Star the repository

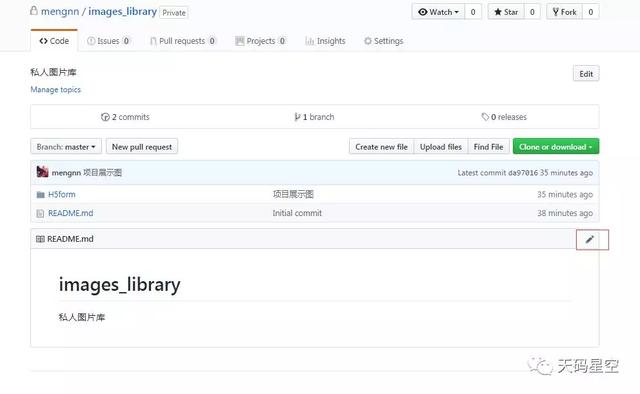point(506,12)
